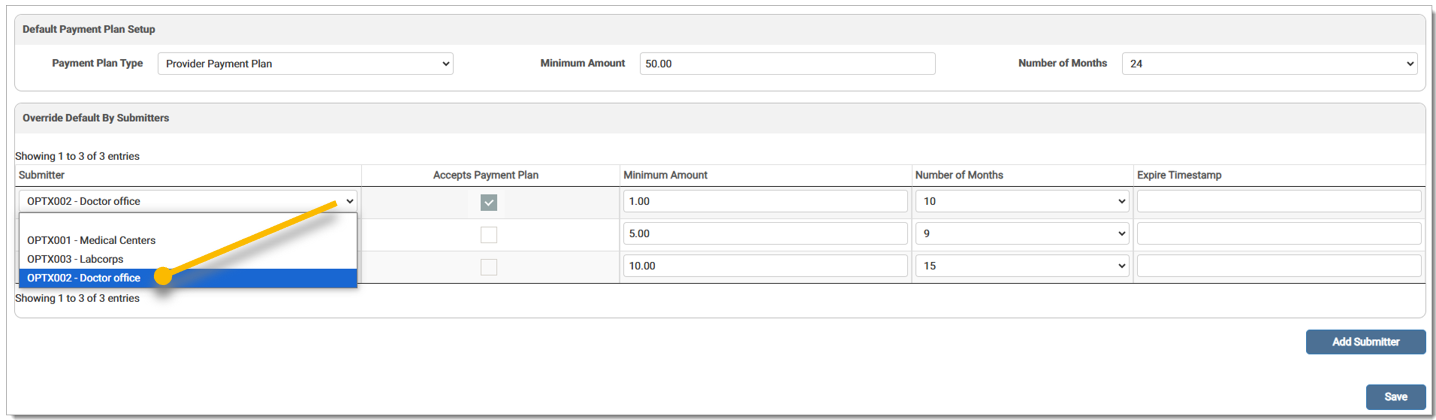
Task: Click the first row Expire Timestamp field
Action: [x=1278, y=201]
